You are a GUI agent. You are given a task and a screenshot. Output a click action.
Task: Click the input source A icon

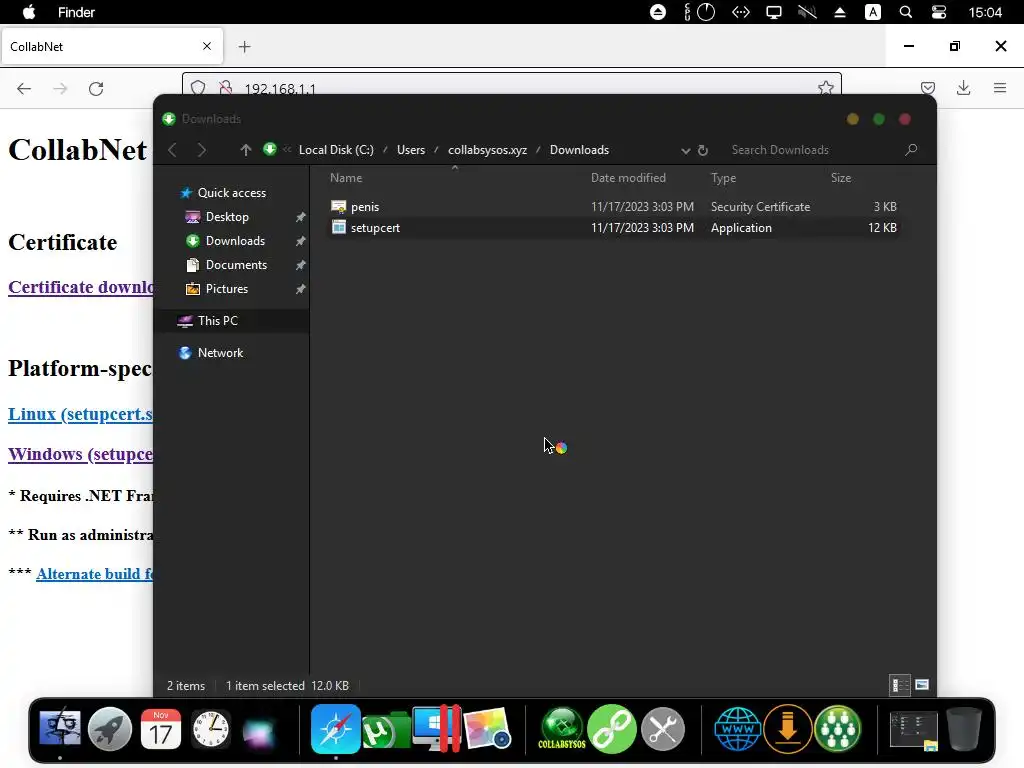click(x=872, y=12)
